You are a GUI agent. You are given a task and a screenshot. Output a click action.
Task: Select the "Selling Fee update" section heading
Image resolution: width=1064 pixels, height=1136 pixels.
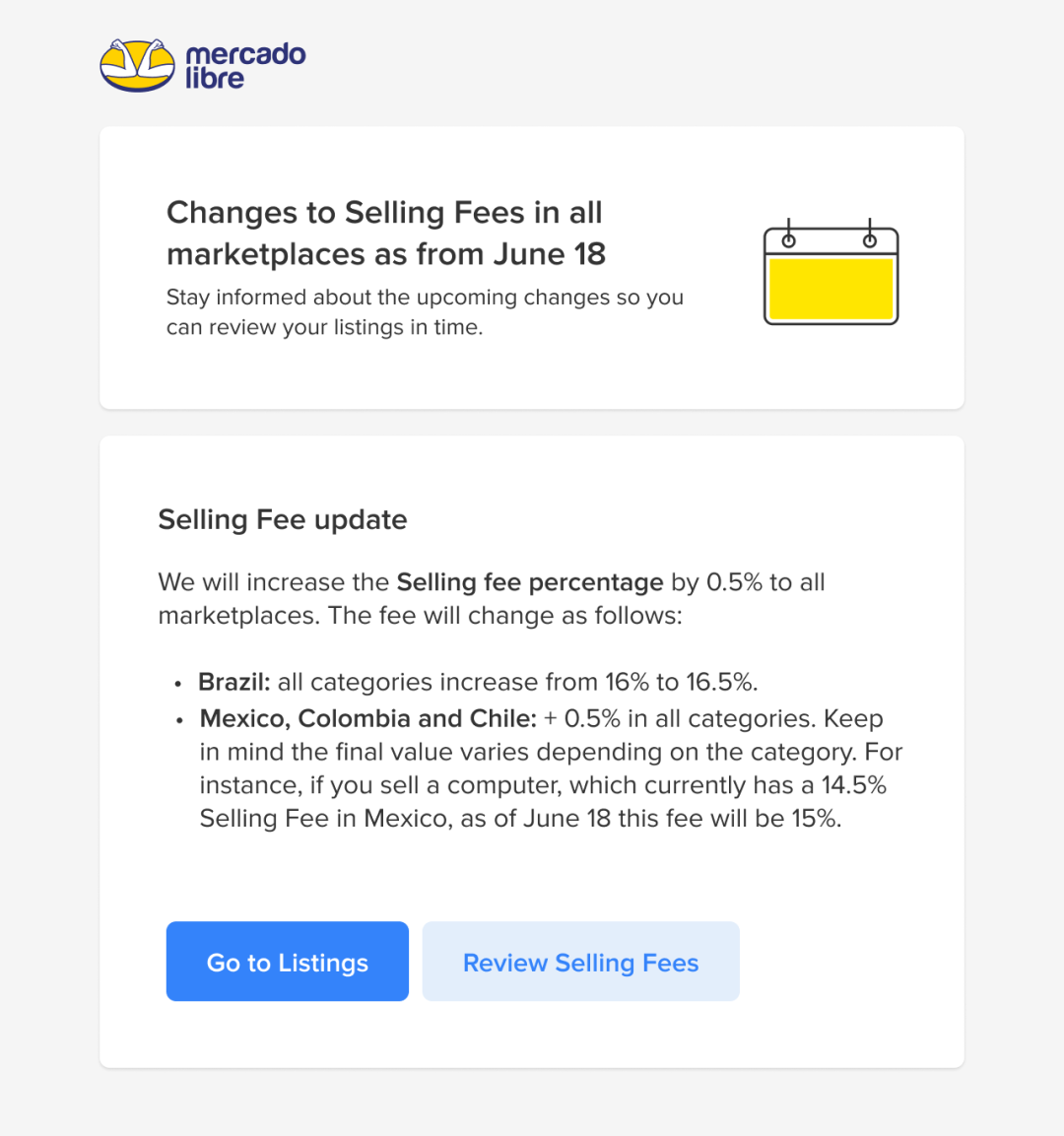pyautogui.click(x=283, y=519)
